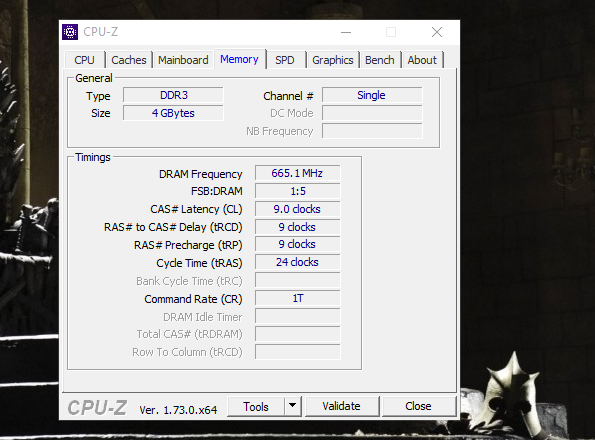Click the DRAM Frequency value field
This screenshot has width=595, height=440.
(x=298, y=173)
